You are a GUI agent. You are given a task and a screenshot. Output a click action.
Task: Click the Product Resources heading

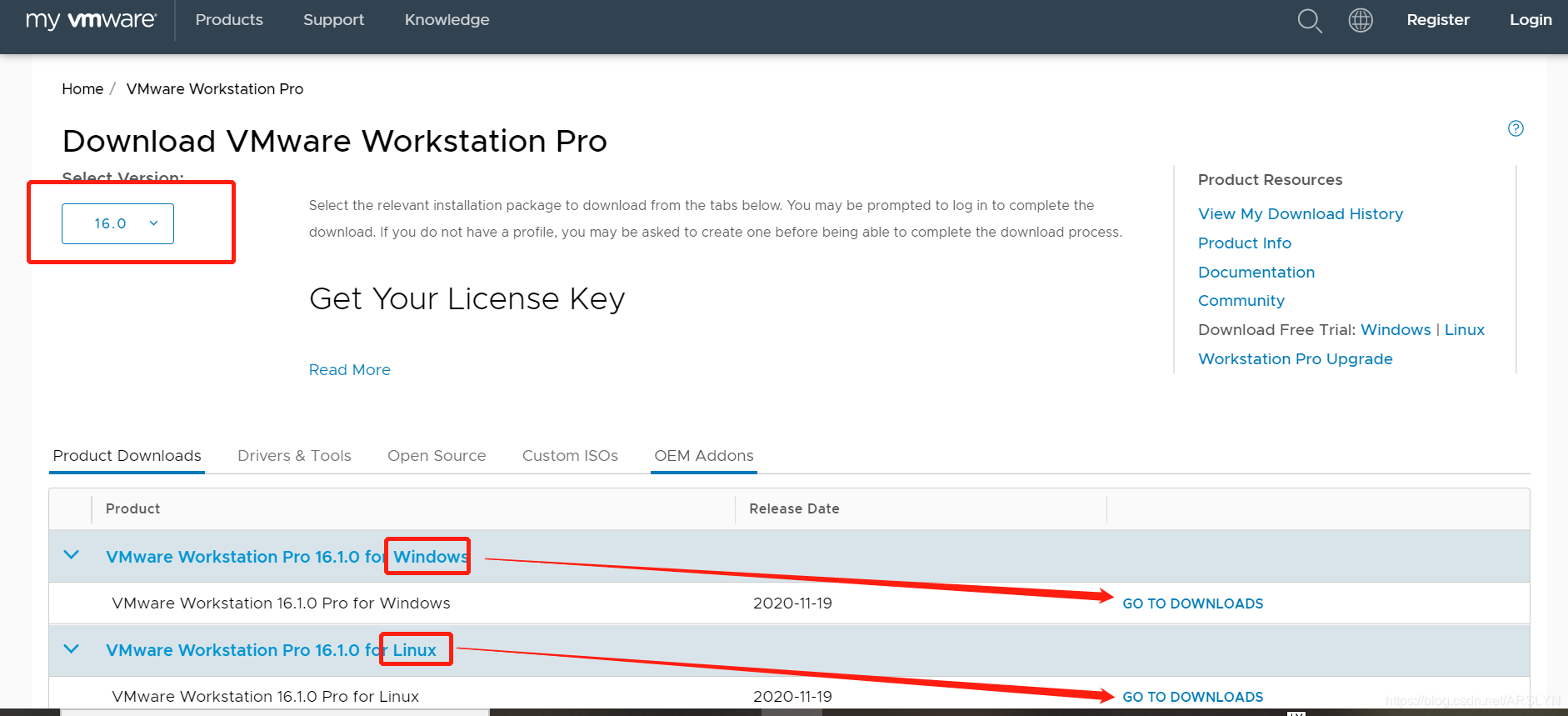click(1271, 180)
